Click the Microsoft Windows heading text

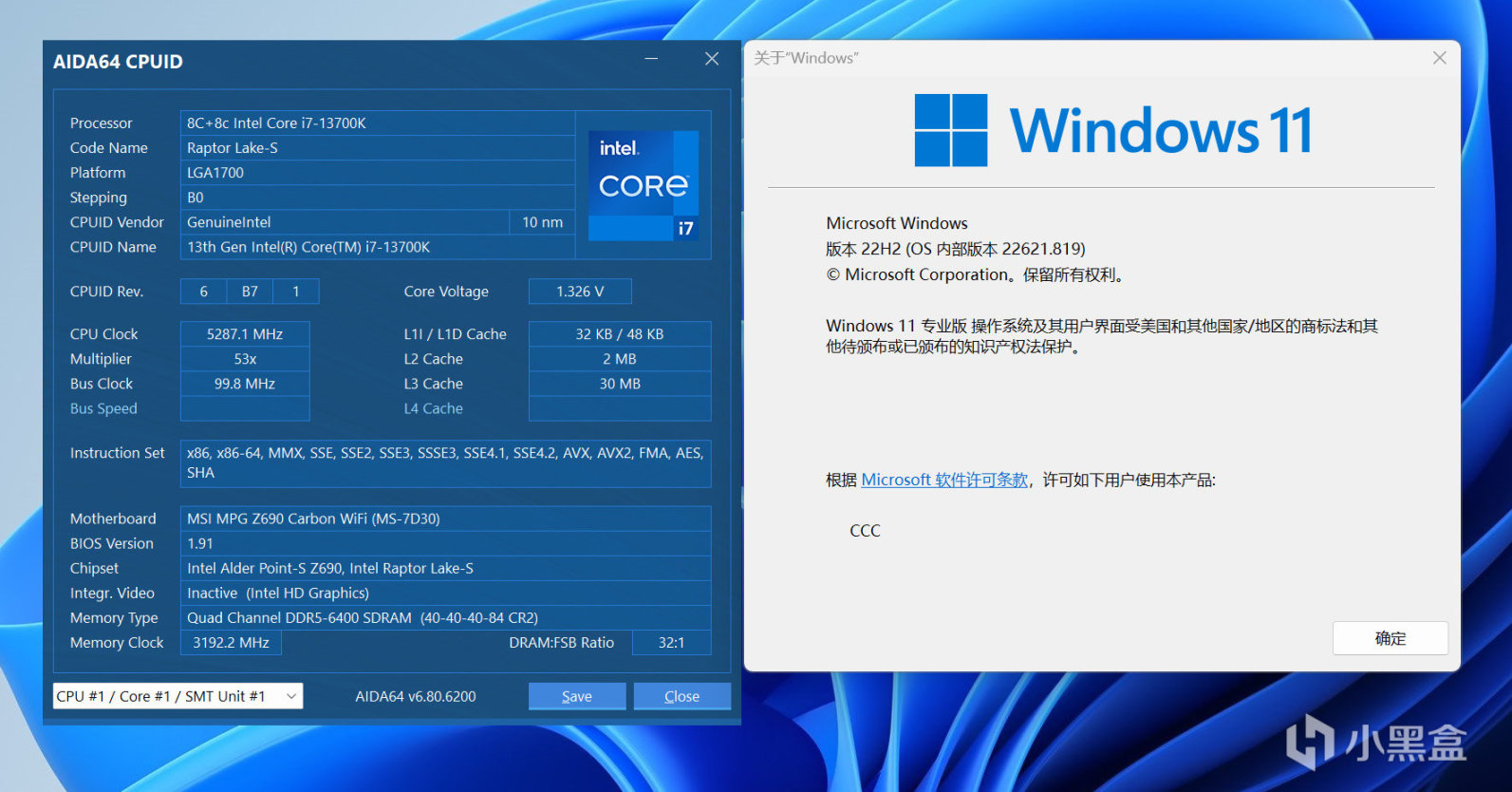(x=897, y=223)
